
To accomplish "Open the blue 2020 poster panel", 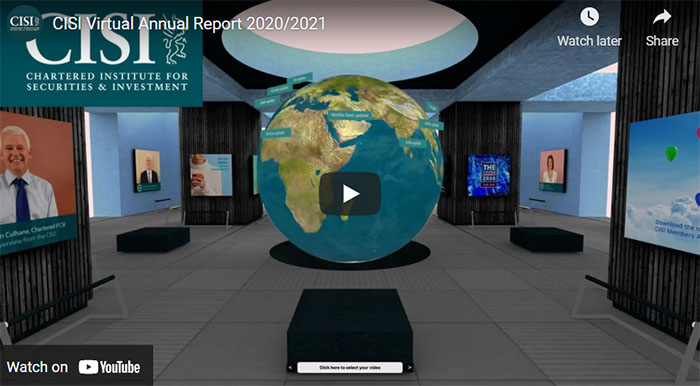I will (x=489, y=175).
